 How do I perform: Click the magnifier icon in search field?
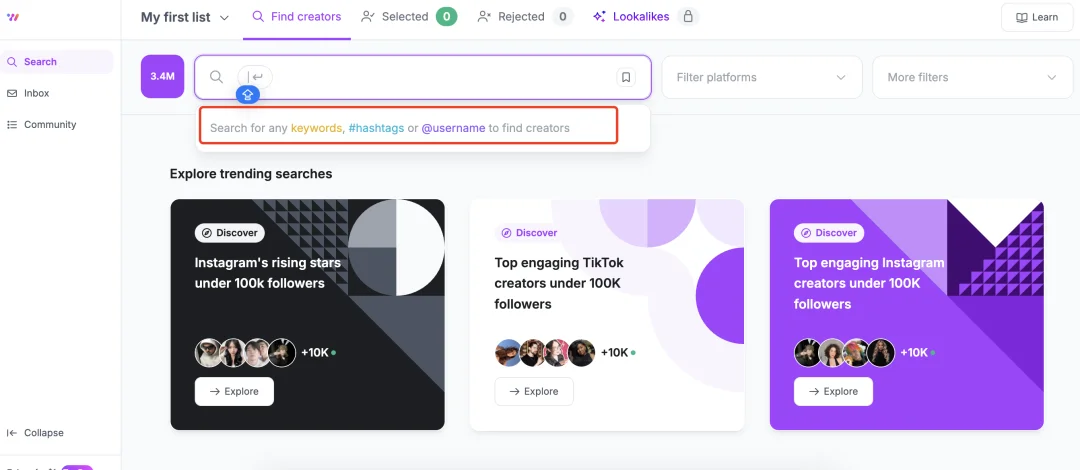[216, 77]
